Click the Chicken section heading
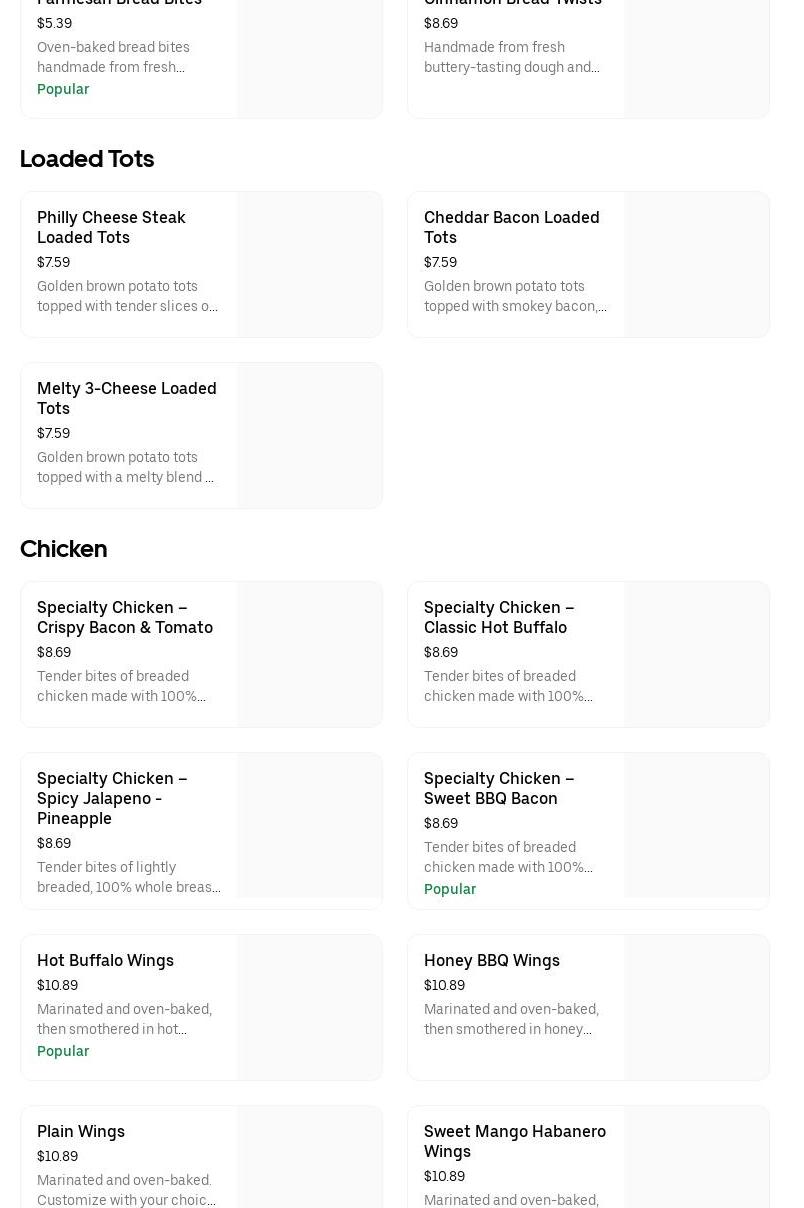 coord(63,549)
